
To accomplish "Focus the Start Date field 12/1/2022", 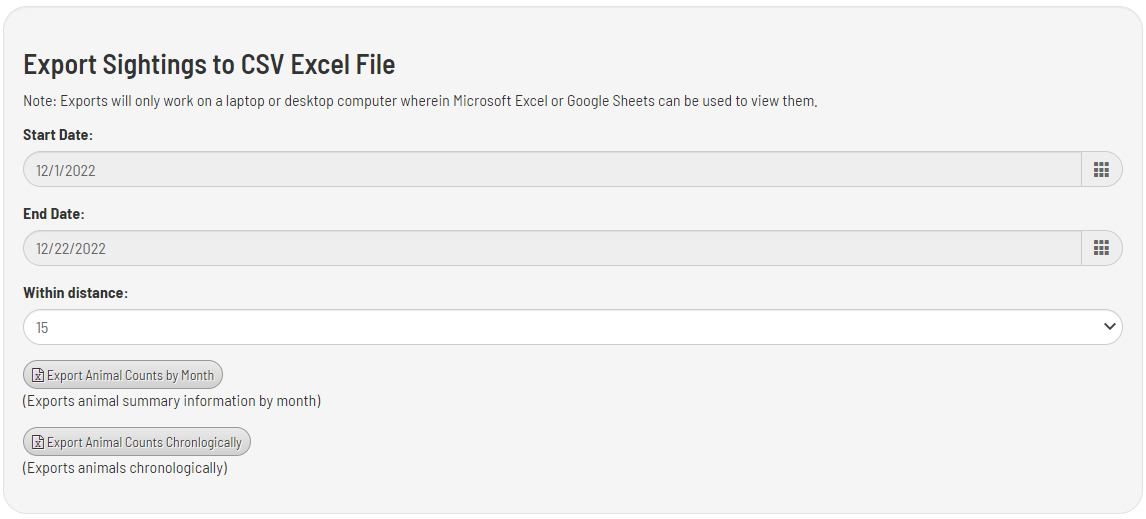I will click(550, 170).
